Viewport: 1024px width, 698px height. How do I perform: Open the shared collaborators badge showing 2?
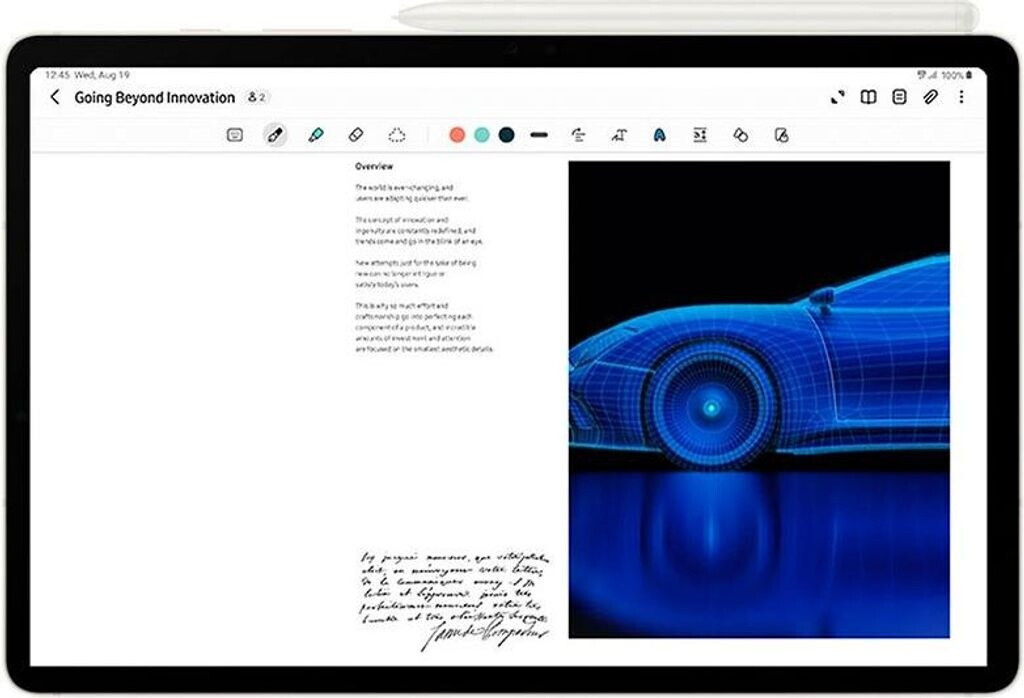[x=257, y=97]
